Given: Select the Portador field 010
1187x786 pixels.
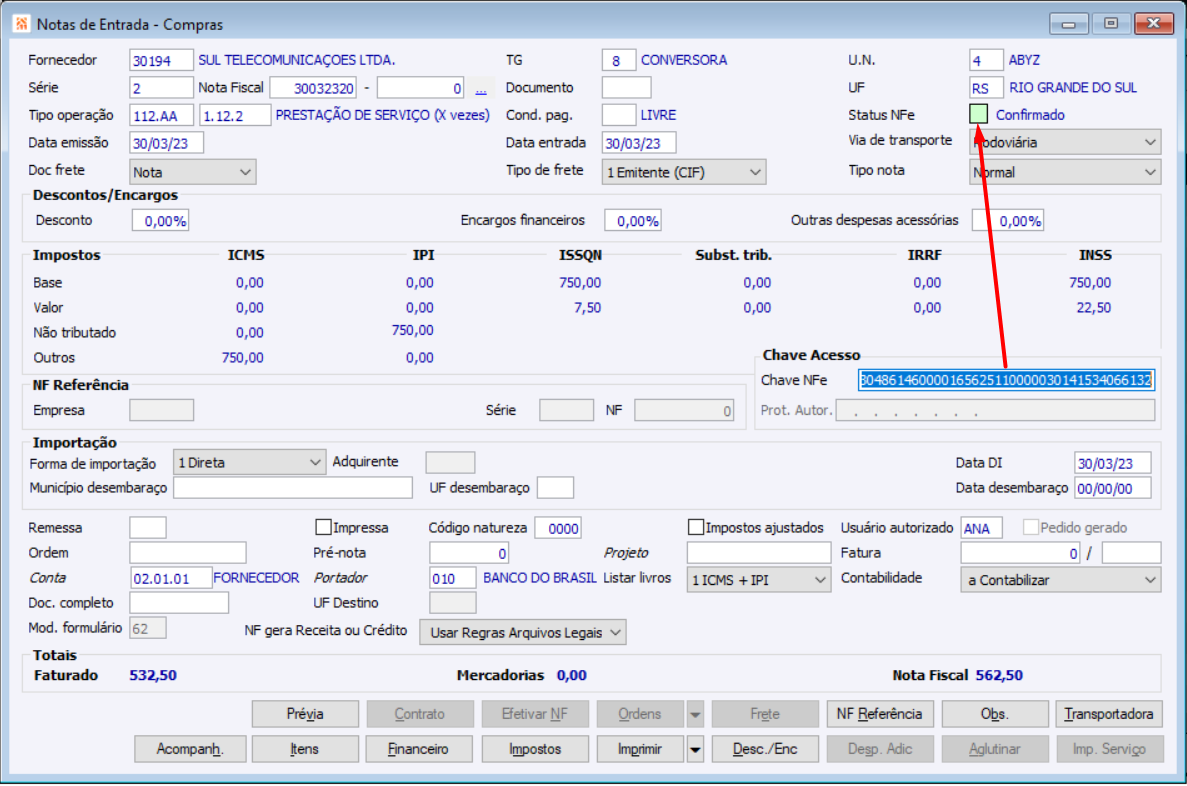Looking at the screenshot, I should [x=453, y=579].
